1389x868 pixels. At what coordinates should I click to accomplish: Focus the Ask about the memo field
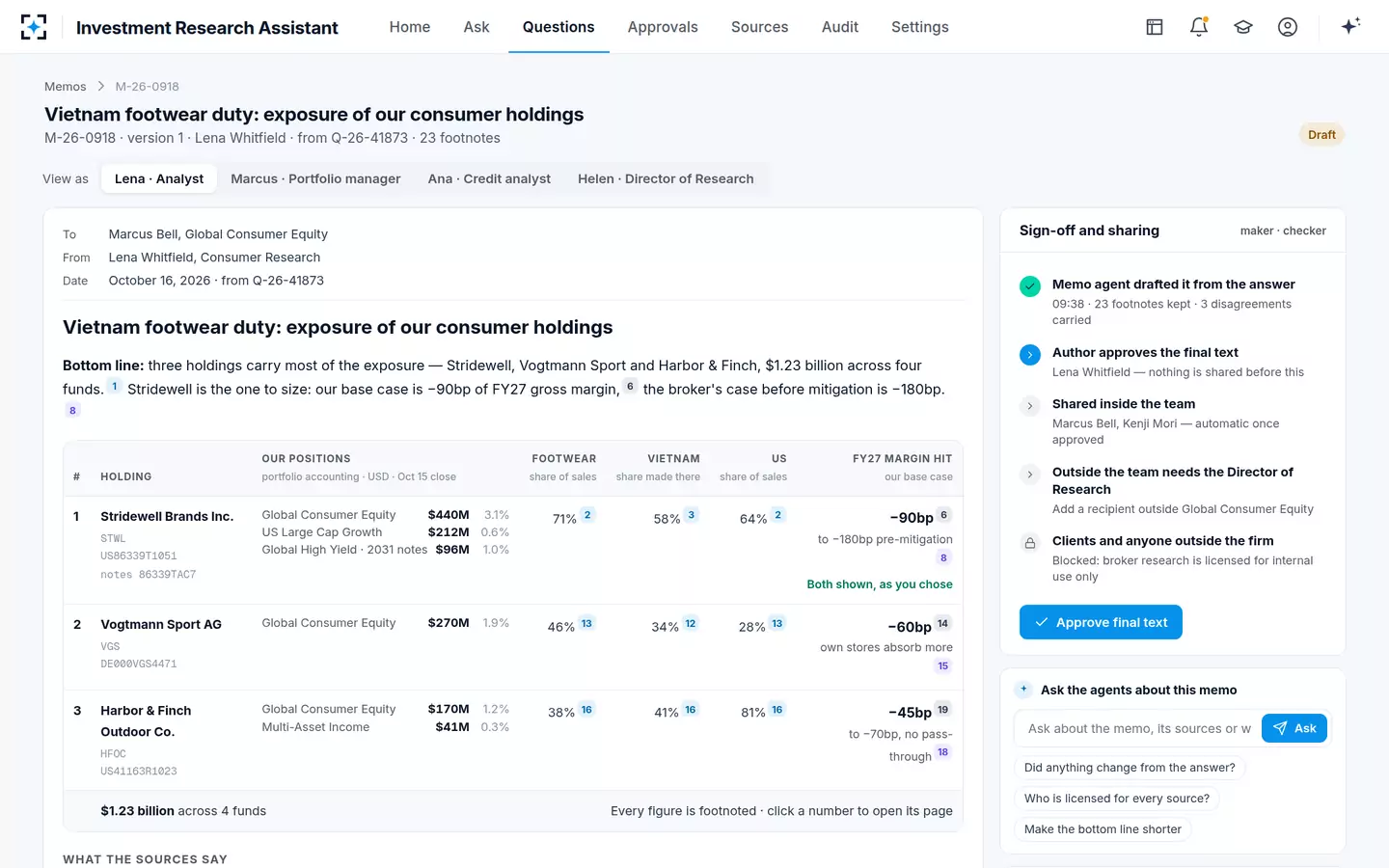[1138, 728]
